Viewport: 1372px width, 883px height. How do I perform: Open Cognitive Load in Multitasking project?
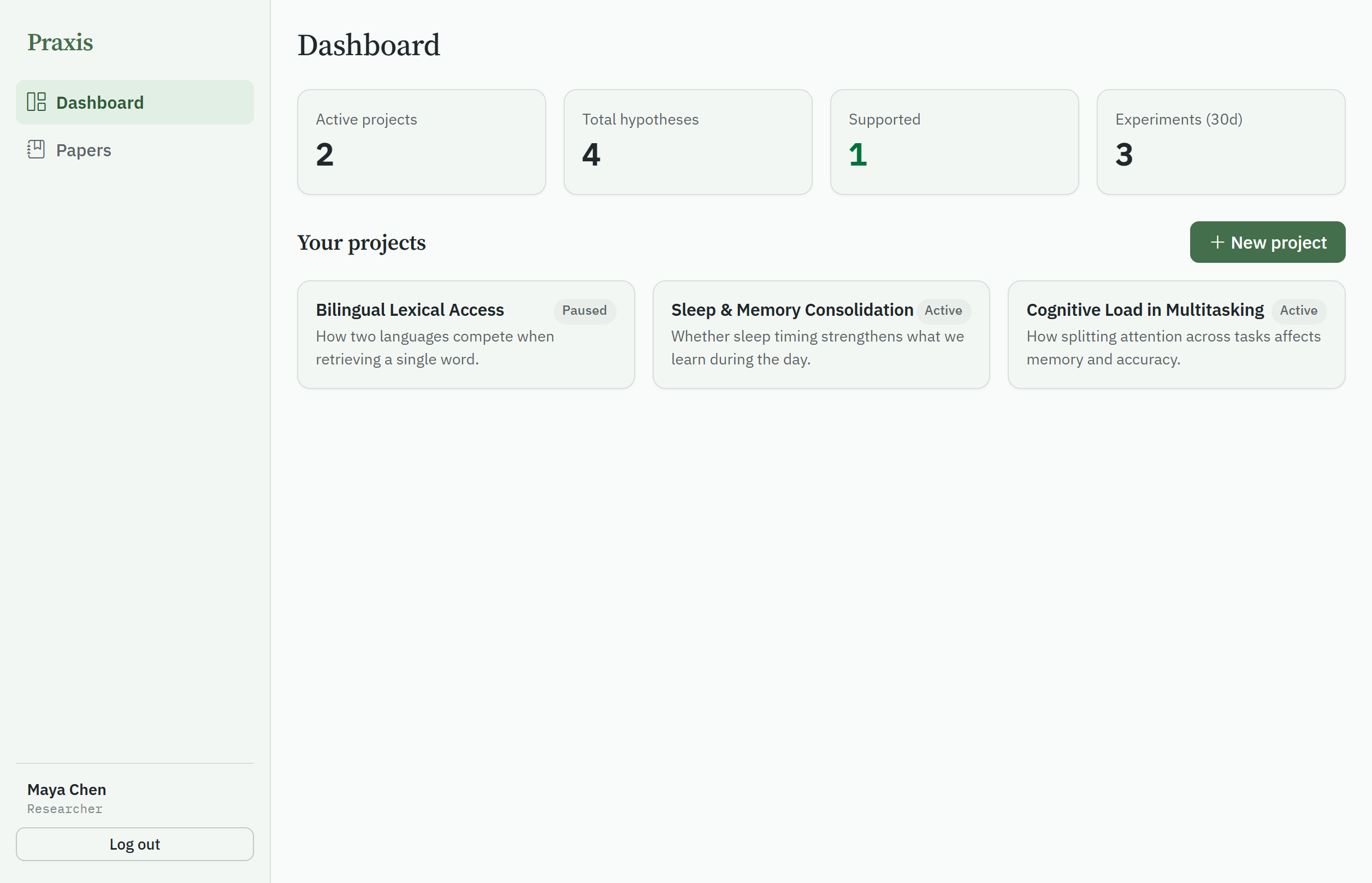point(1176,335)
